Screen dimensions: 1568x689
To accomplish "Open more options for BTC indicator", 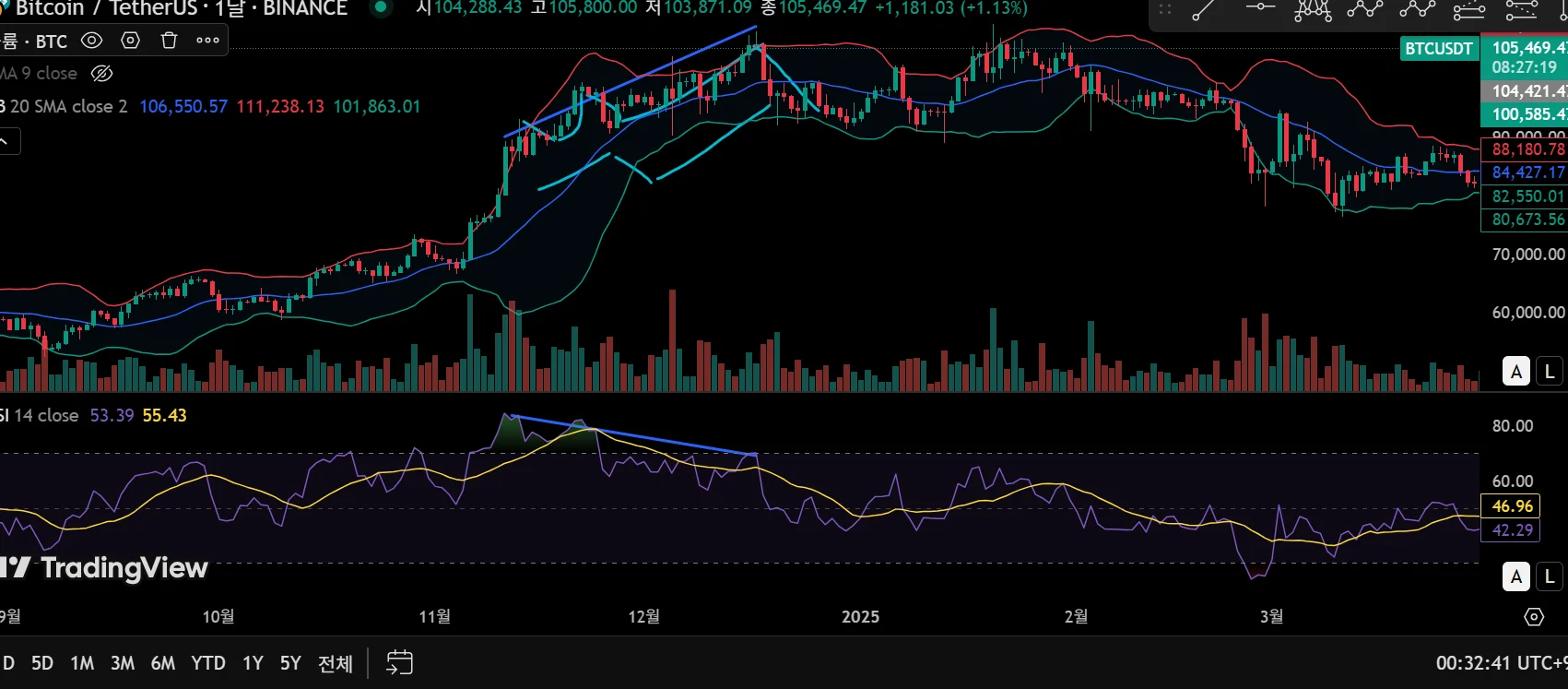I will tap(208, 41).
